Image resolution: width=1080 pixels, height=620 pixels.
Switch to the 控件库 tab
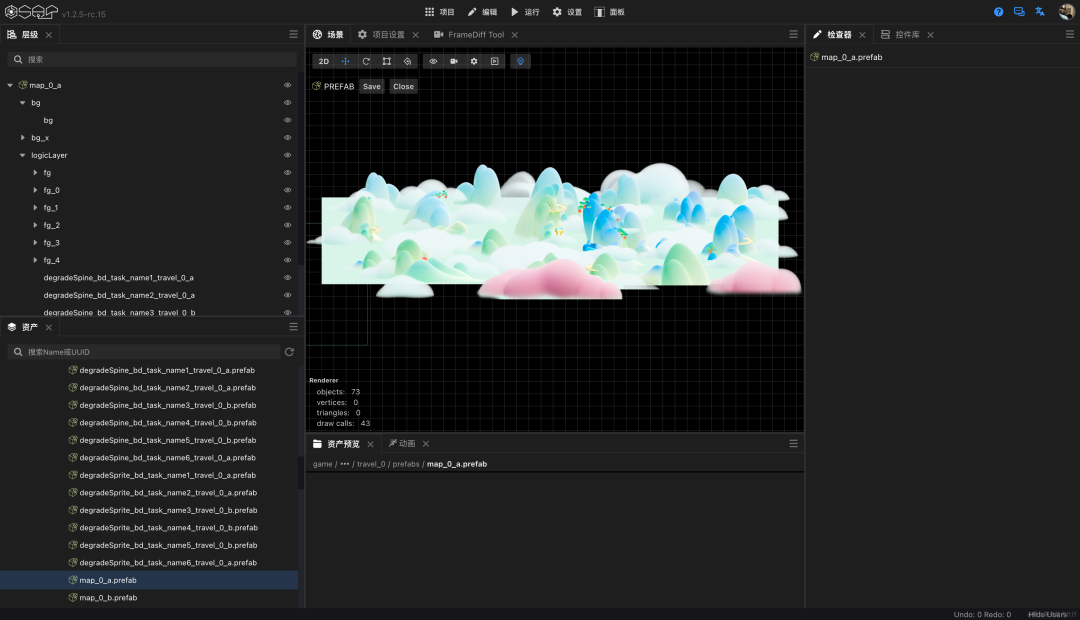coord(900,34)
